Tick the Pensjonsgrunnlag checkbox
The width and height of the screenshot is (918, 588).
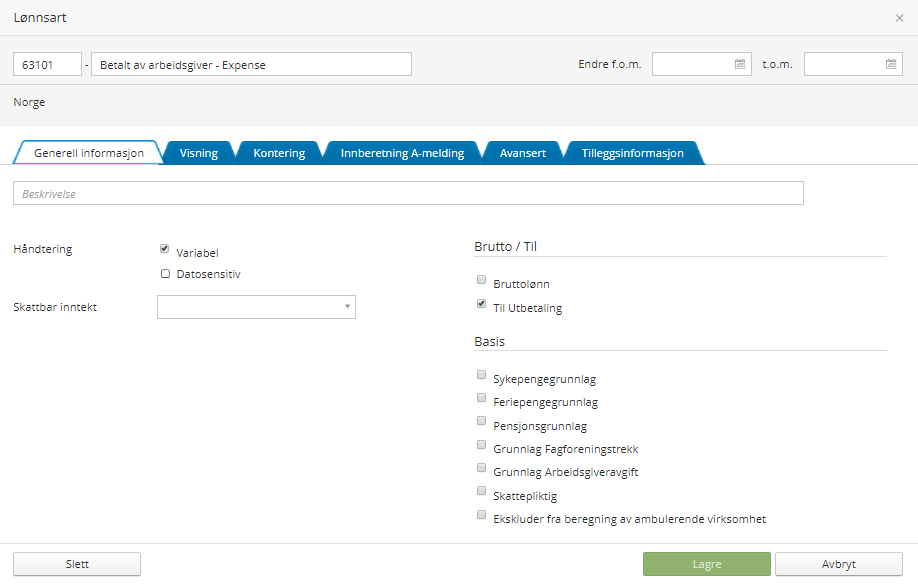(x=481, y=421)
